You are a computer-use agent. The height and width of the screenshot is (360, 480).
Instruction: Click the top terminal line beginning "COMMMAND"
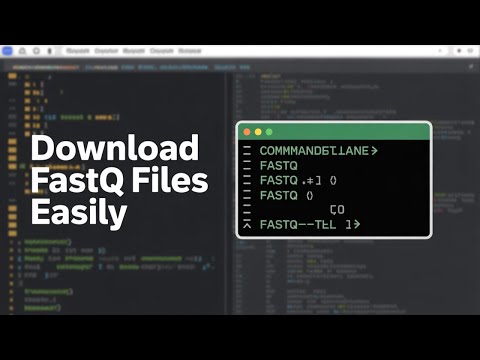319,151
